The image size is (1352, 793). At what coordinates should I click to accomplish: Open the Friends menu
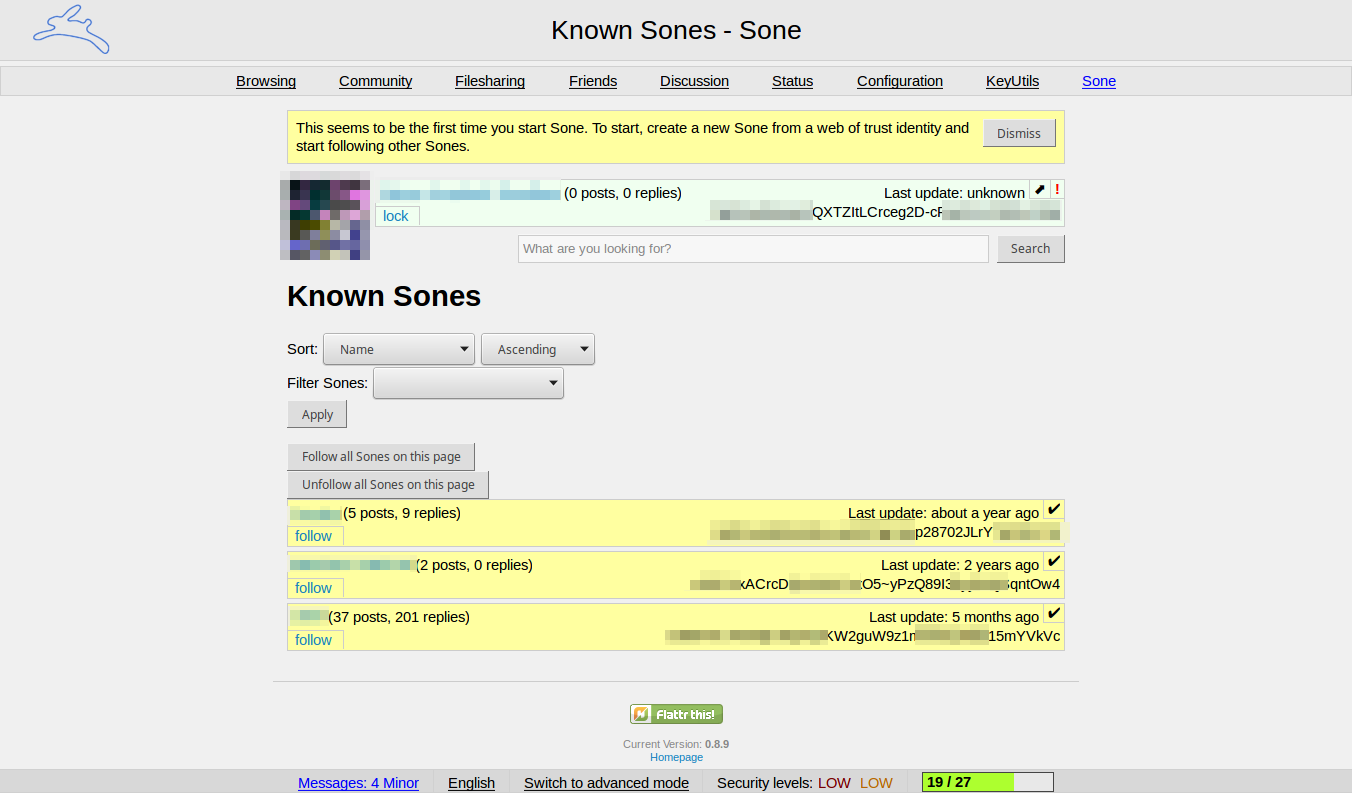click(x=593, y=81)
